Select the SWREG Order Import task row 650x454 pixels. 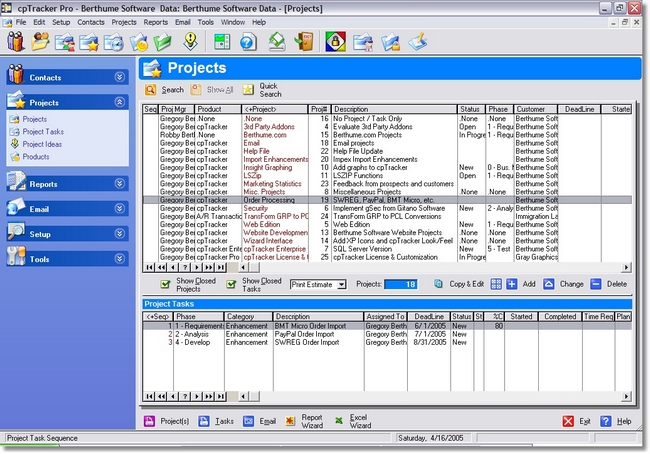(x=388, y=342)
